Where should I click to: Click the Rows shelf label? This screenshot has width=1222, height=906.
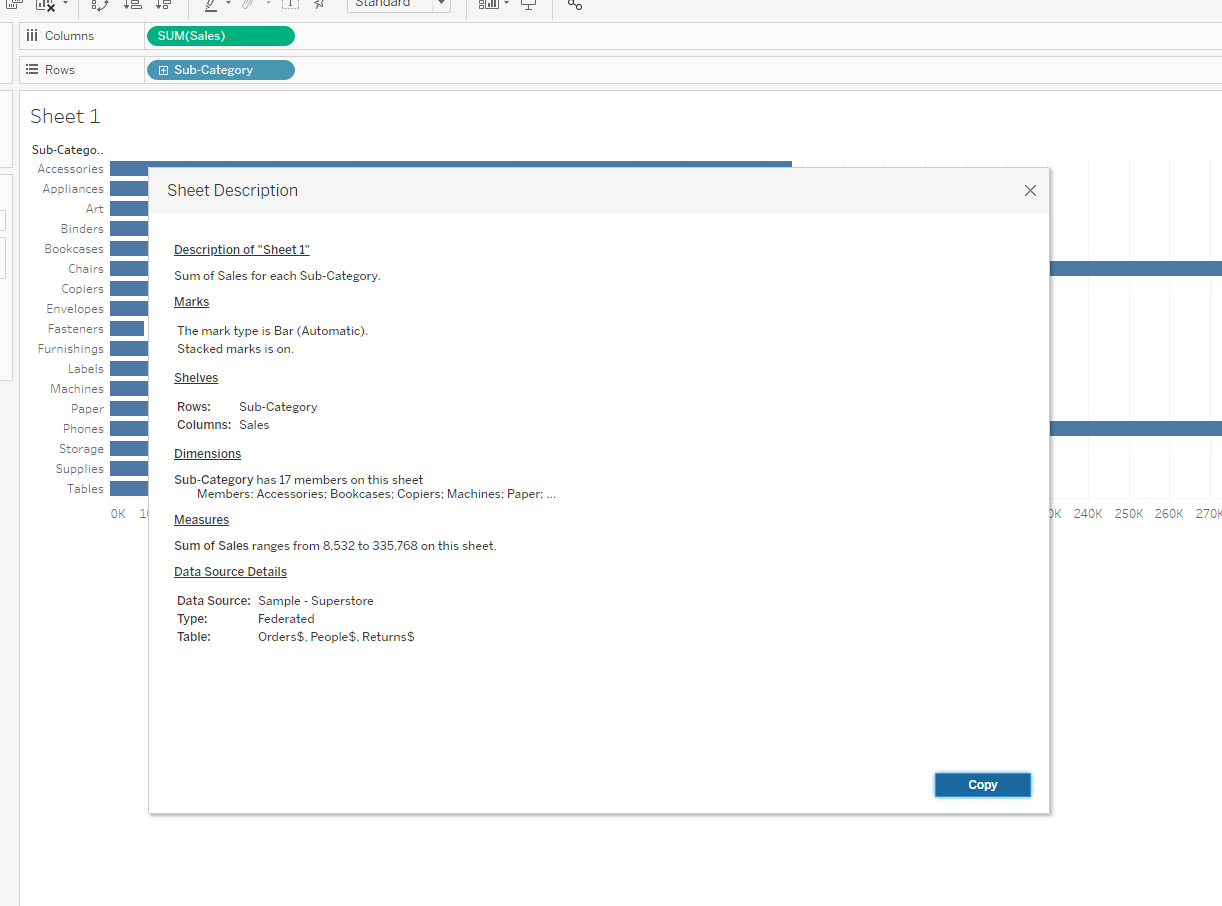coord(60,70)
